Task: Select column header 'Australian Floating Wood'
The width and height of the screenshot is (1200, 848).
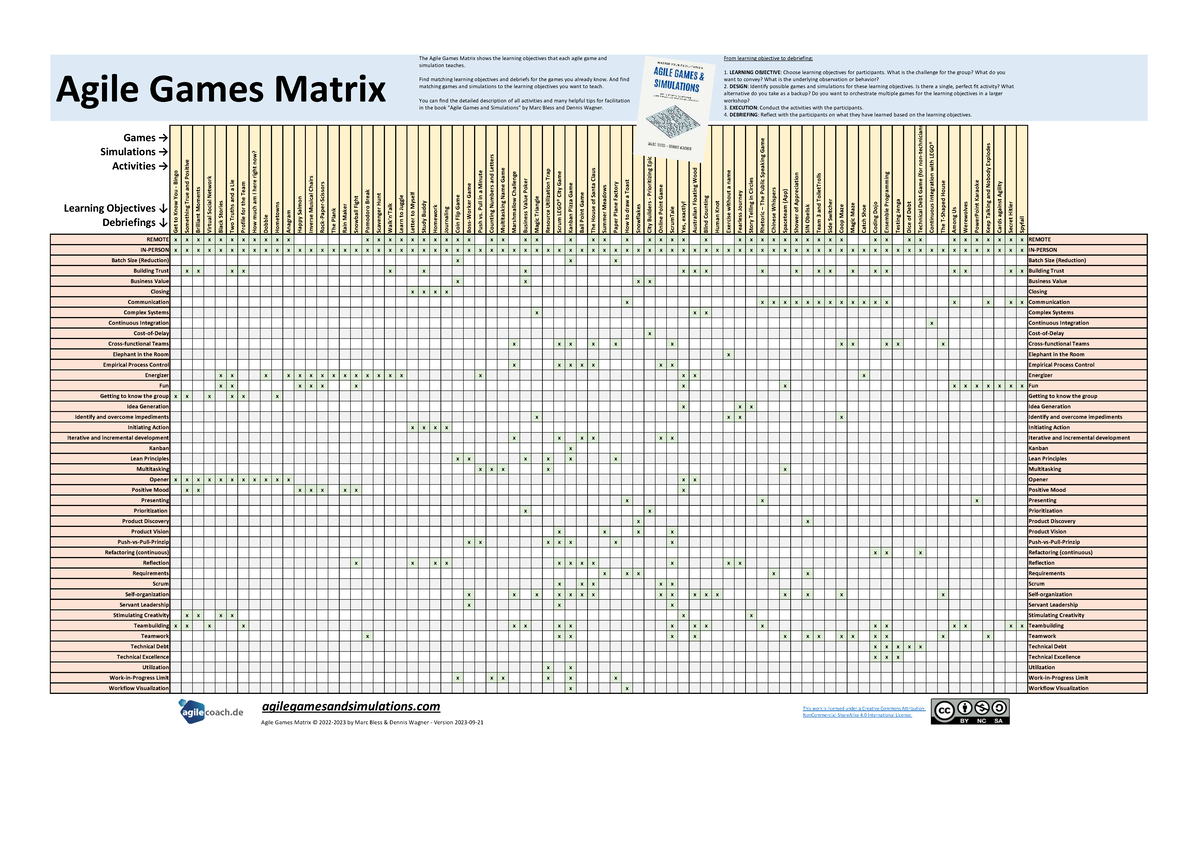Action: [695, 196]
